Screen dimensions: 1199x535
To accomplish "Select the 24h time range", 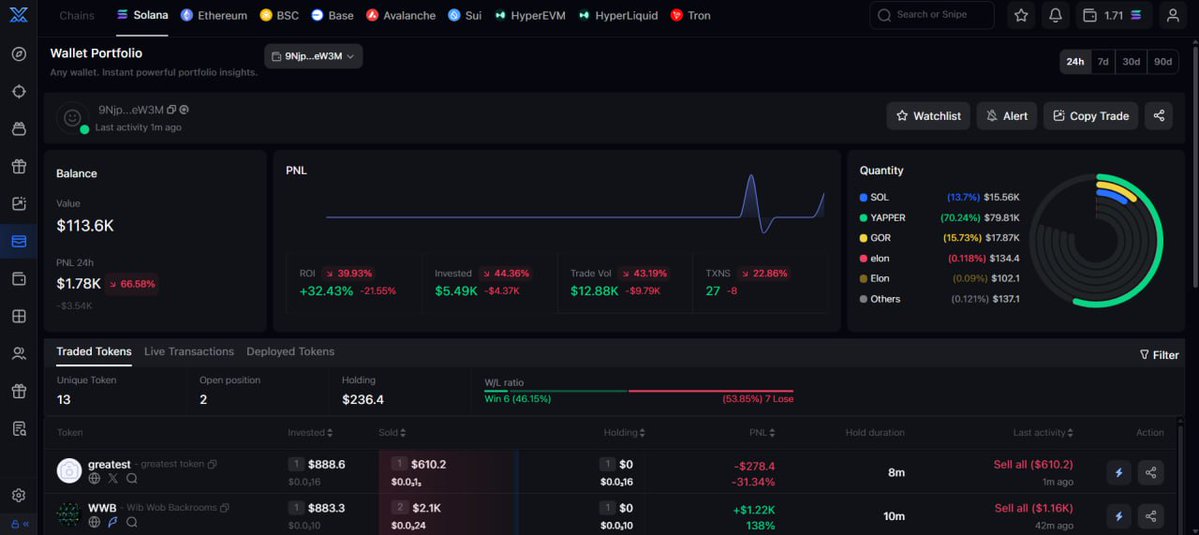I will click(1075, 62).
